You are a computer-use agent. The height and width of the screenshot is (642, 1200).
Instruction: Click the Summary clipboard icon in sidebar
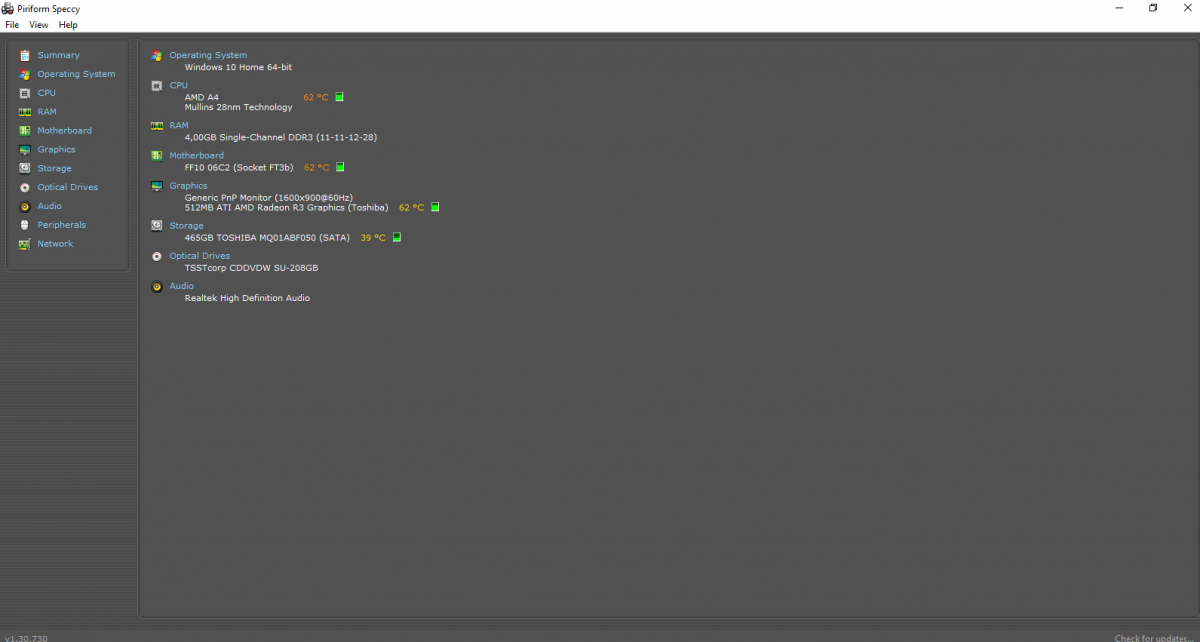pos(24,55)
